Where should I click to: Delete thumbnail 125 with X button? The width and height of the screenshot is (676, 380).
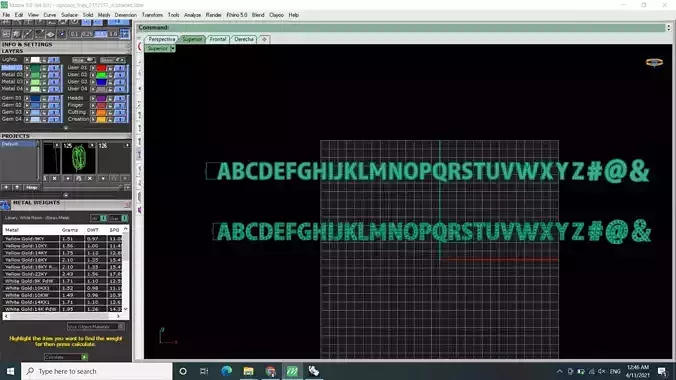tap(89, 178)
